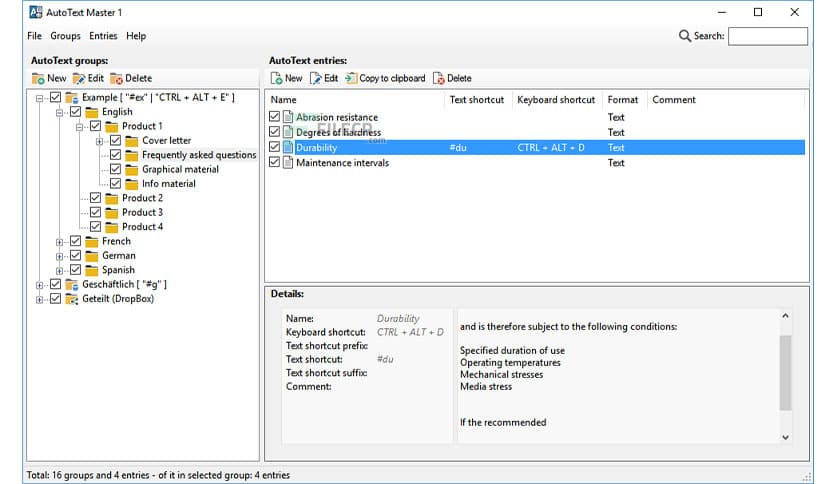Toggle the German folder checkbox
Image resolution: width=836 pixels, height=484 pixels.
click(x=76, y=255)
